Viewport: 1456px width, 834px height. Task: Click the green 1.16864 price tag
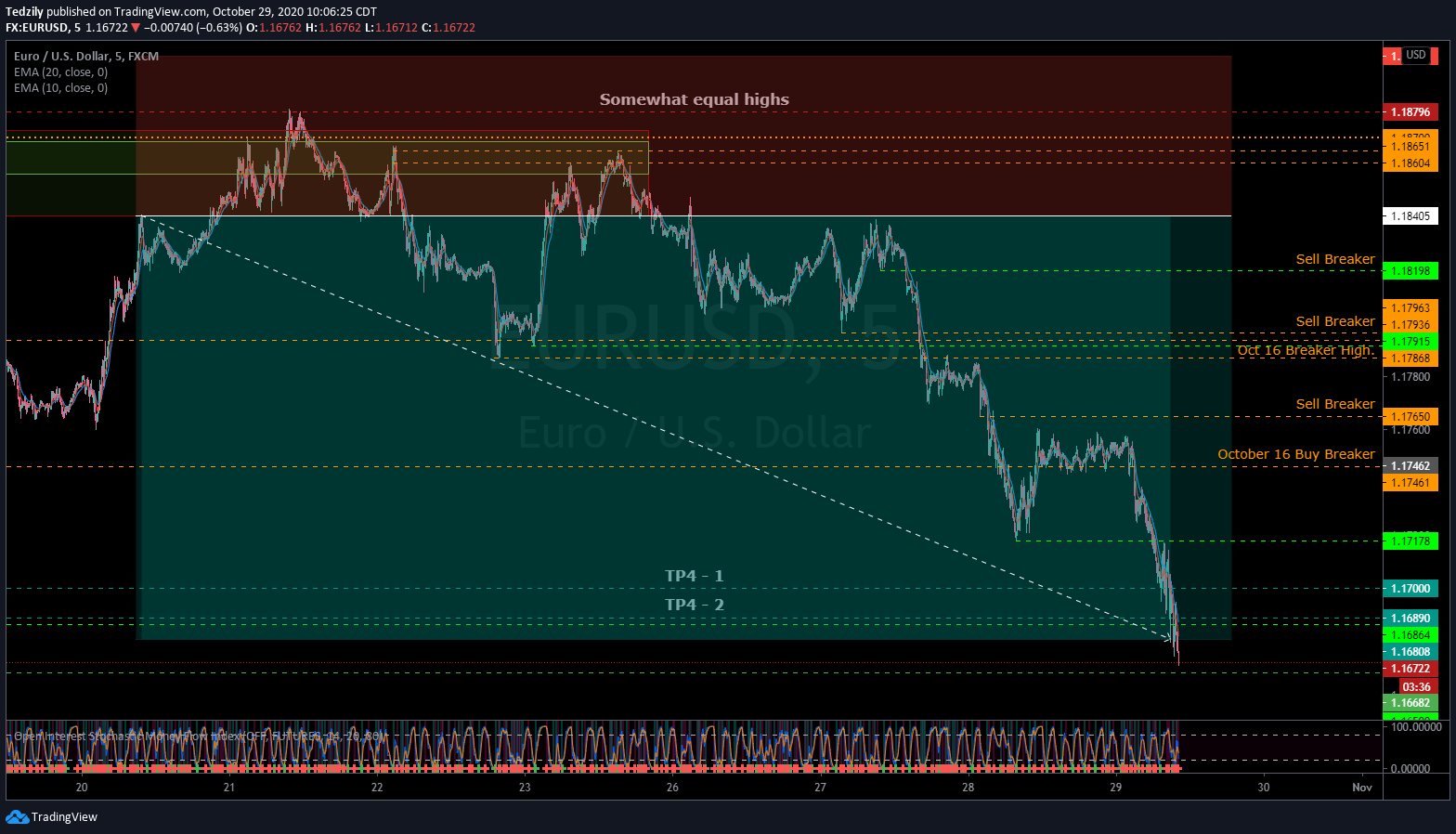click(x=1410, y=635)
